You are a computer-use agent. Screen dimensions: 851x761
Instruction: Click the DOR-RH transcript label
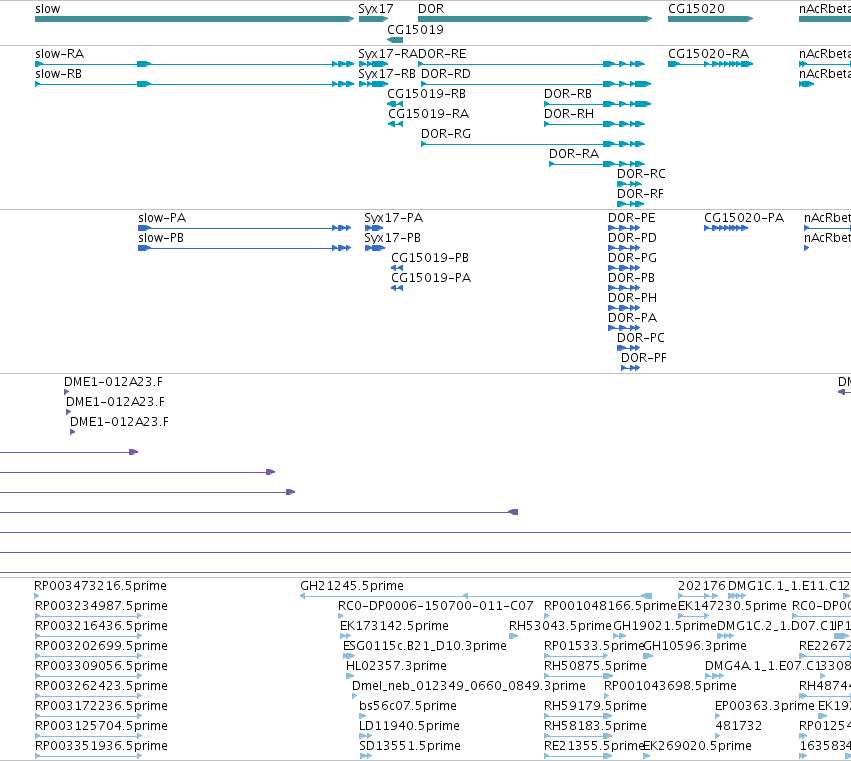pos(569,114)
